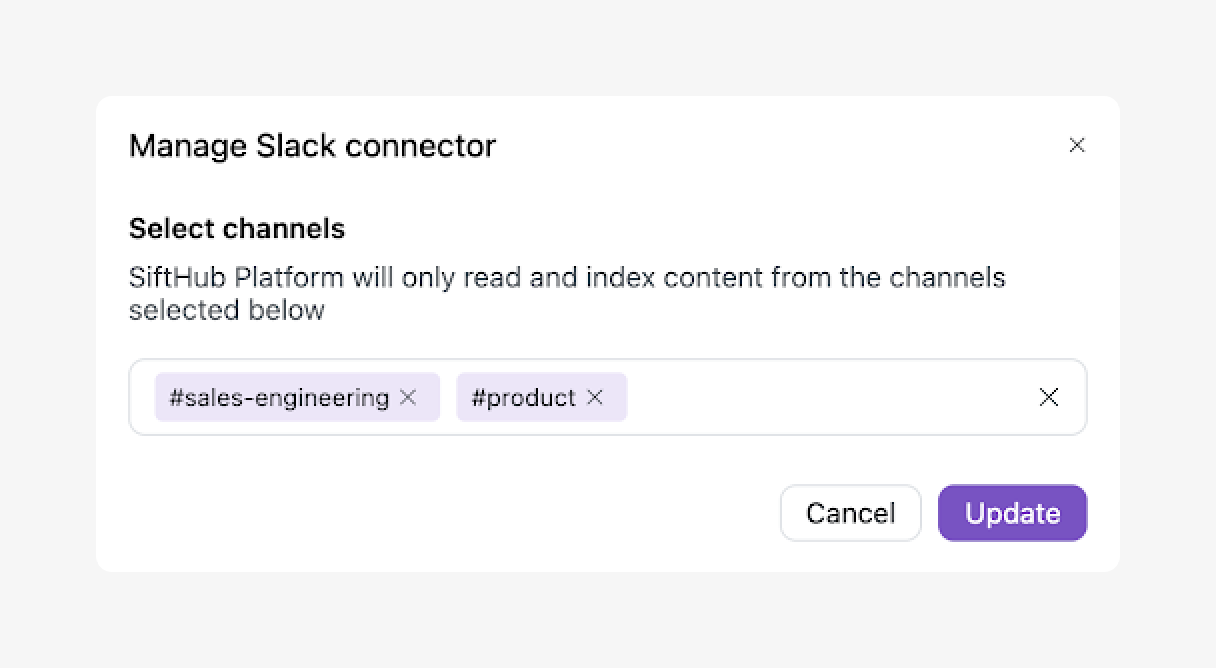Click the hash symbol in #sales-engineering
Image resolution: width=1216 pixels, height=668 pixels.
[176, 397]
